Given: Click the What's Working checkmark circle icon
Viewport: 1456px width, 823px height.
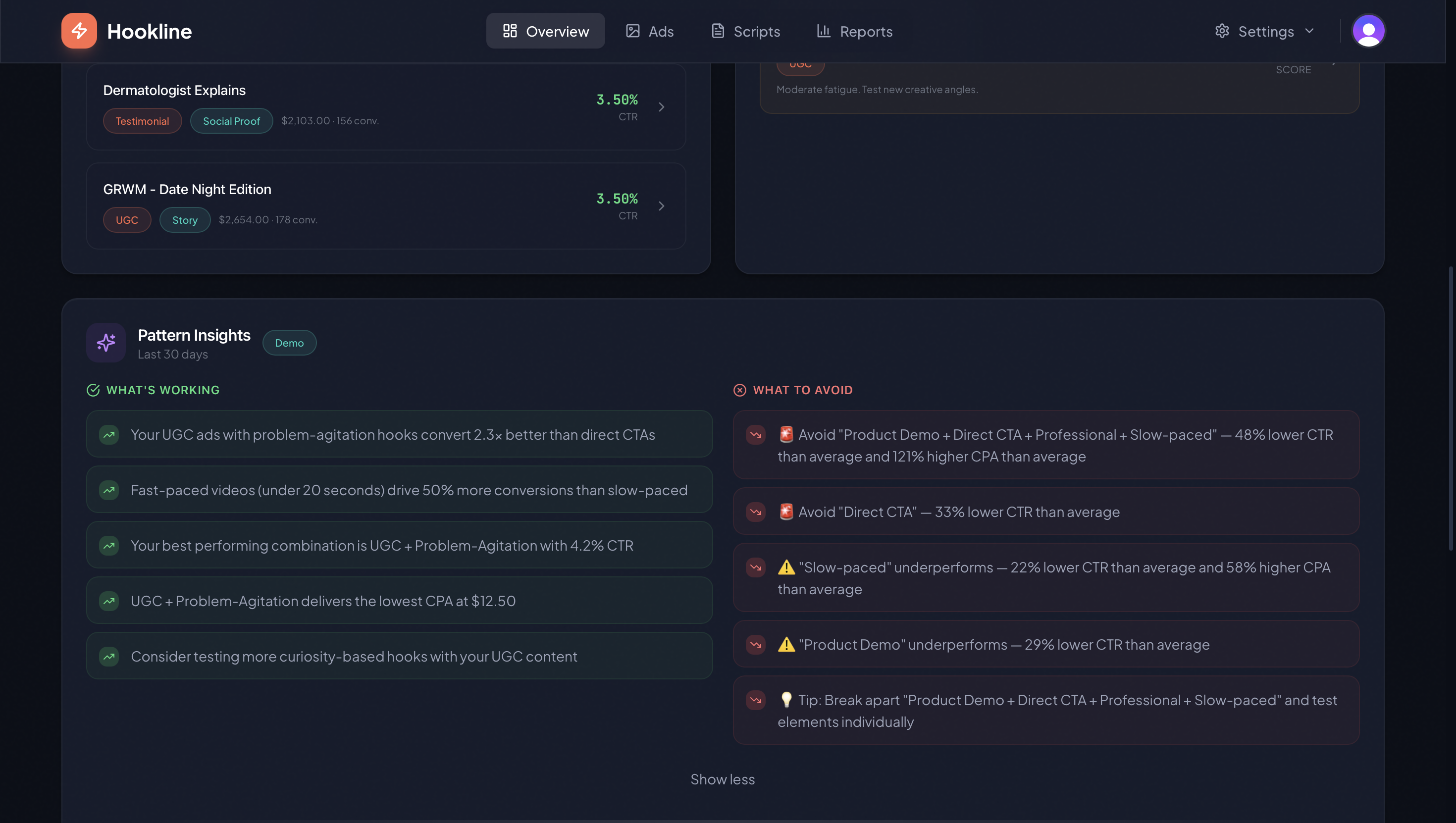Looking at the screenshot, I should point(93,390).
